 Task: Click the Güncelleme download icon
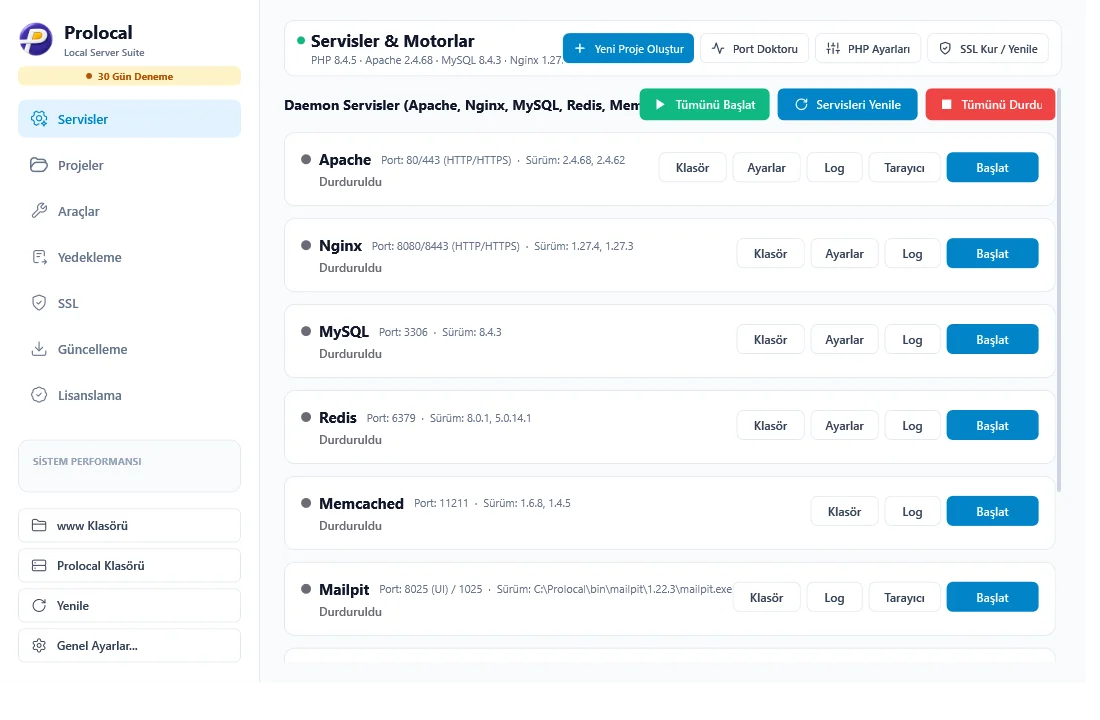[39, 349]
